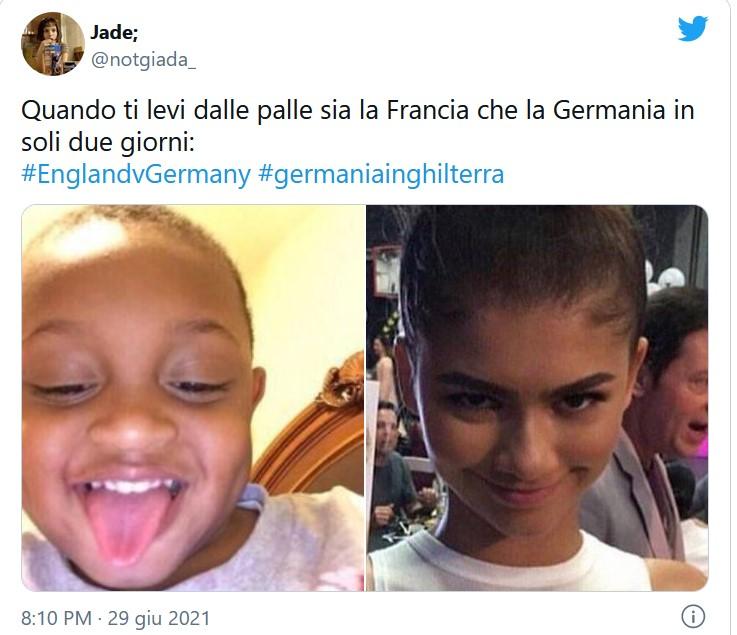Screen dimensions: 737x635
Task: Click the word Francia in the tweet
Action: (428, 110)
